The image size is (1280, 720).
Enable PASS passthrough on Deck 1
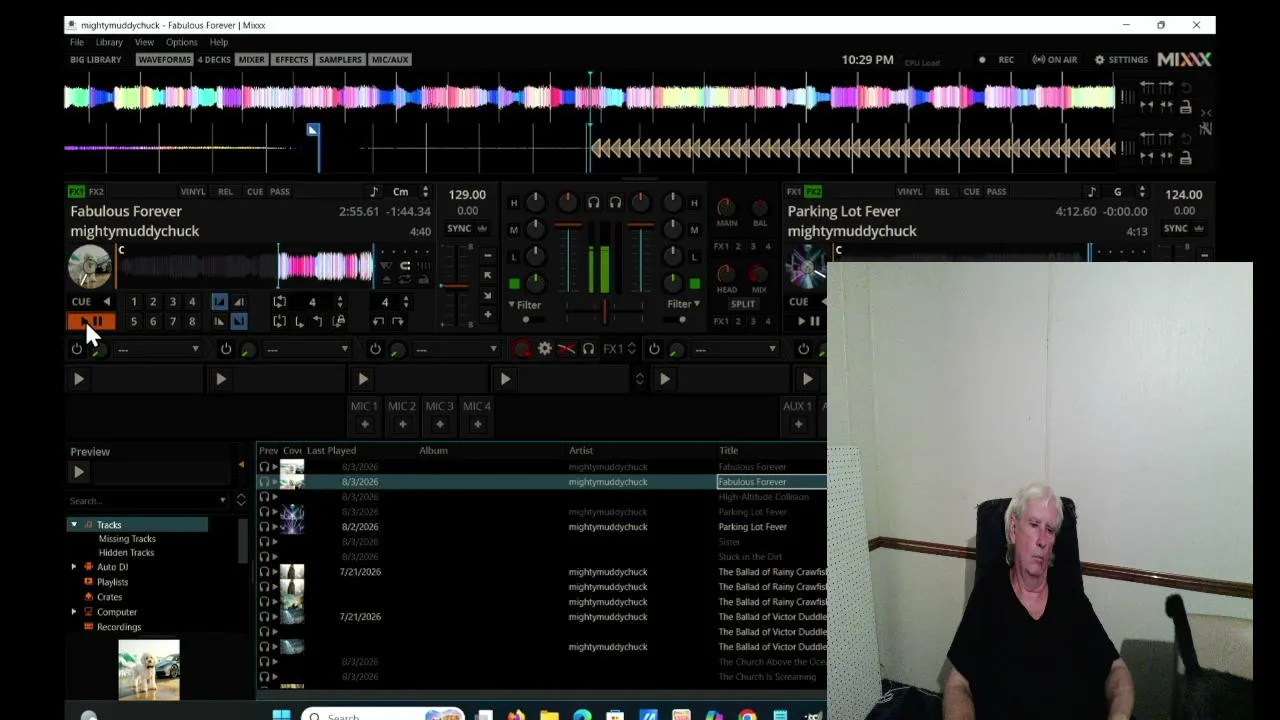[x=280, y=192]
